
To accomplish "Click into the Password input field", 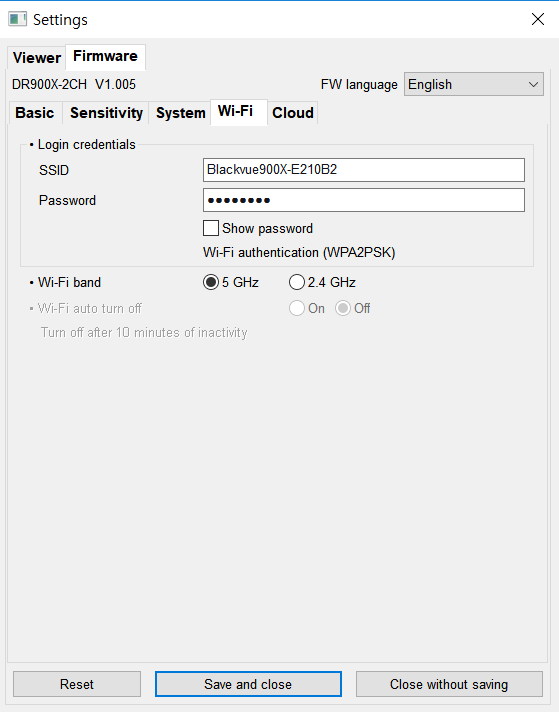I will pos(364,200).
